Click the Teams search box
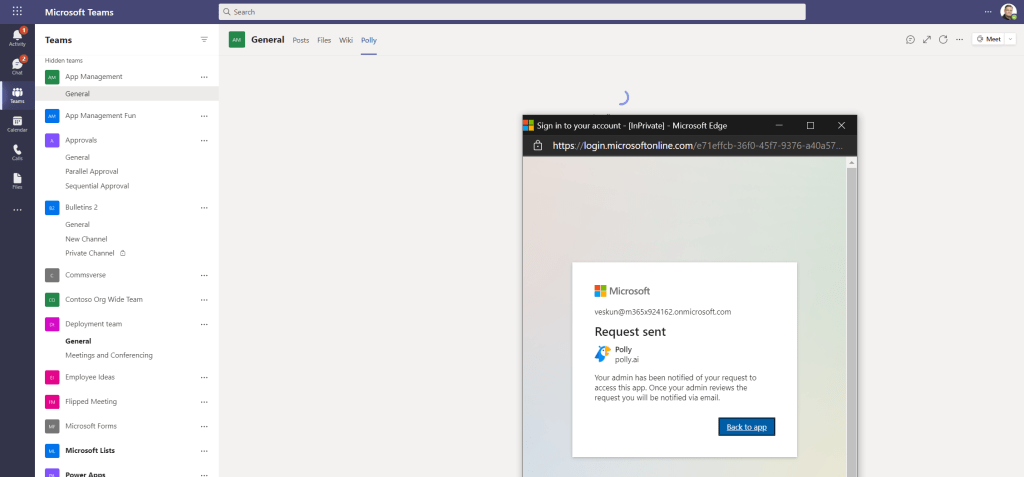Viewport: 1024px width, 477px height. [x=512, y=12]
